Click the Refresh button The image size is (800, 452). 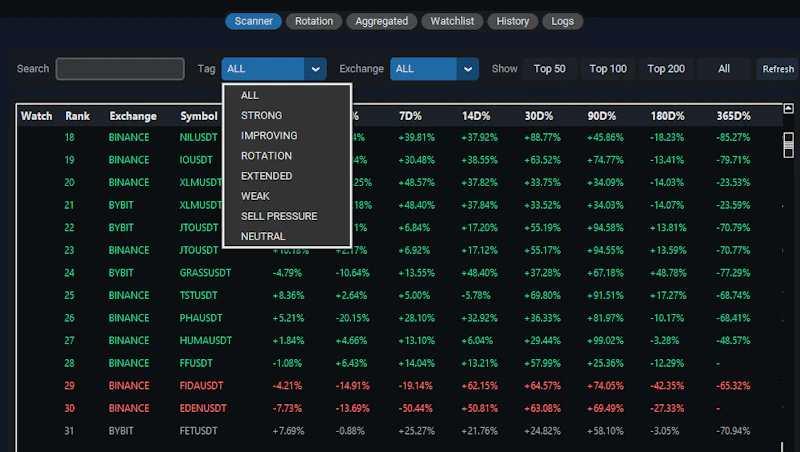point(778,69)
